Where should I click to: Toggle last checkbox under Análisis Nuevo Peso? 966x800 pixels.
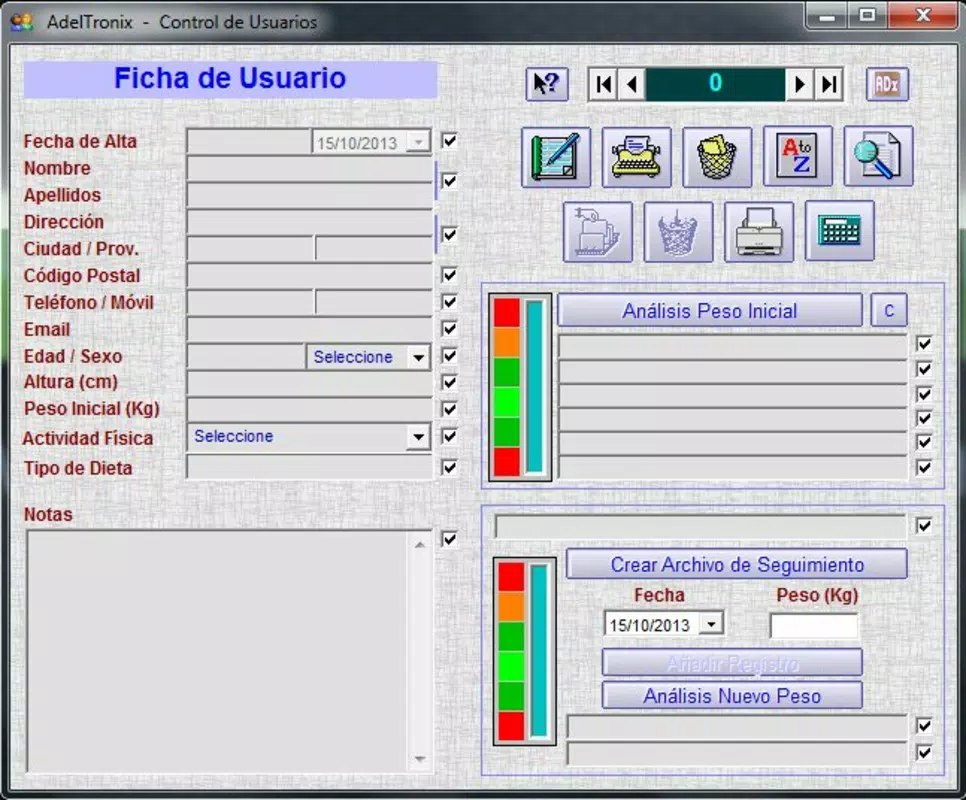point(924,752)
